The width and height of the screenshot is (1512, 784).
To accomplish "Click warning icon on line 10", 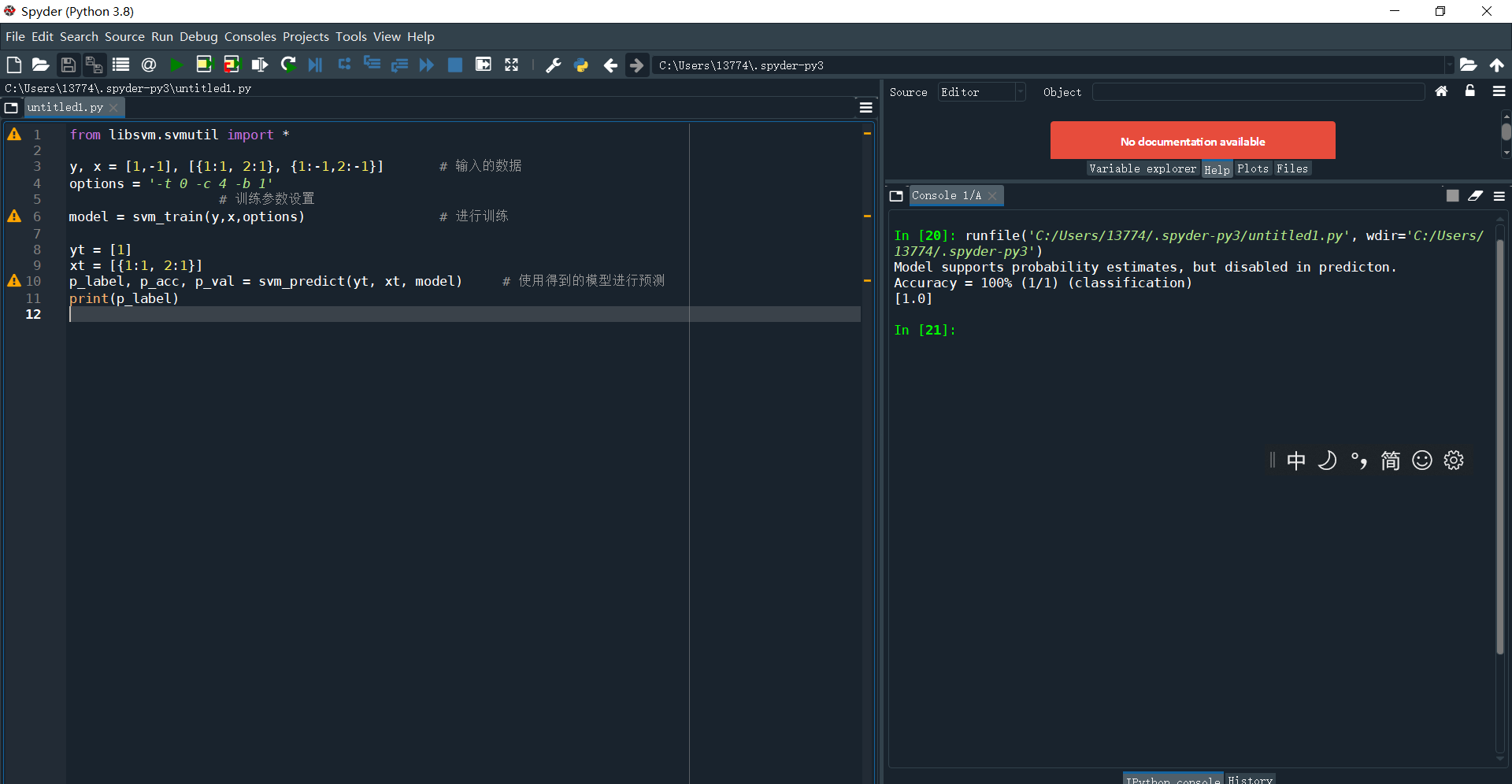I will (x=14, y=280).
